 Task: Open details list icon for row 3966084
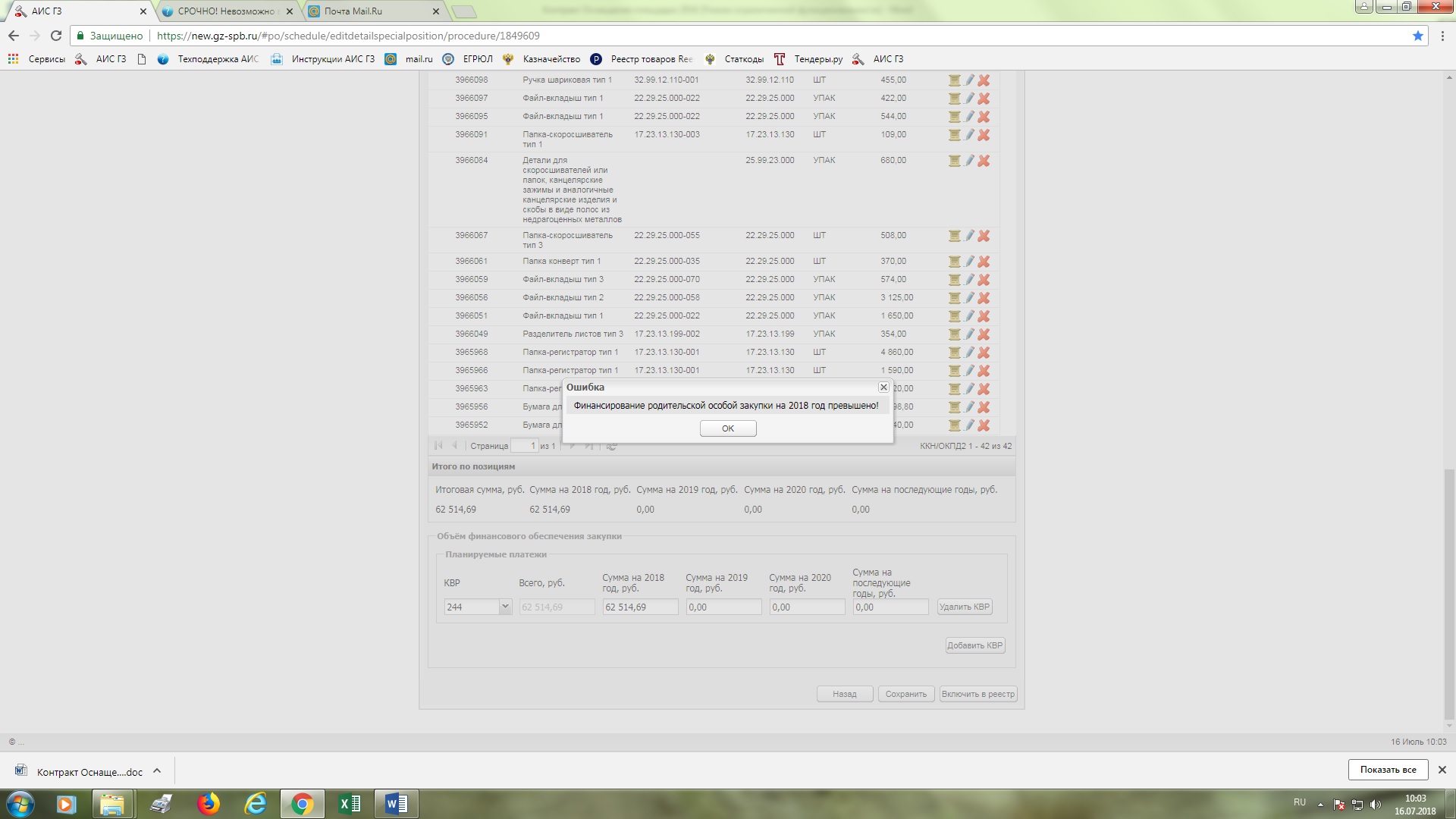tap(955, 161)
